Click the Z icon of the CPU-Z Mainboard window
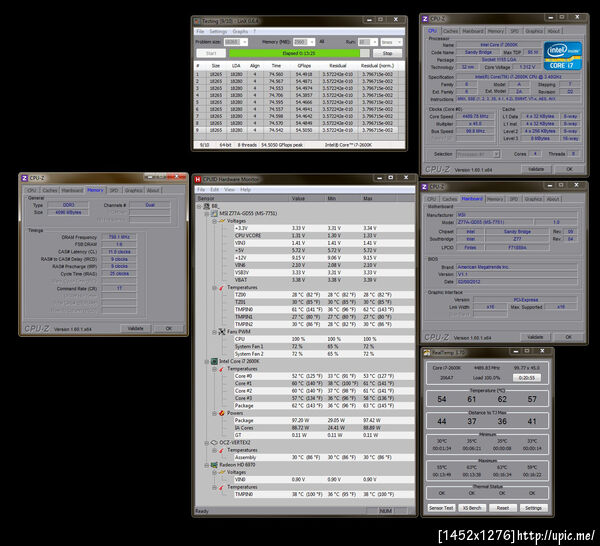 (x=424, y=186)
